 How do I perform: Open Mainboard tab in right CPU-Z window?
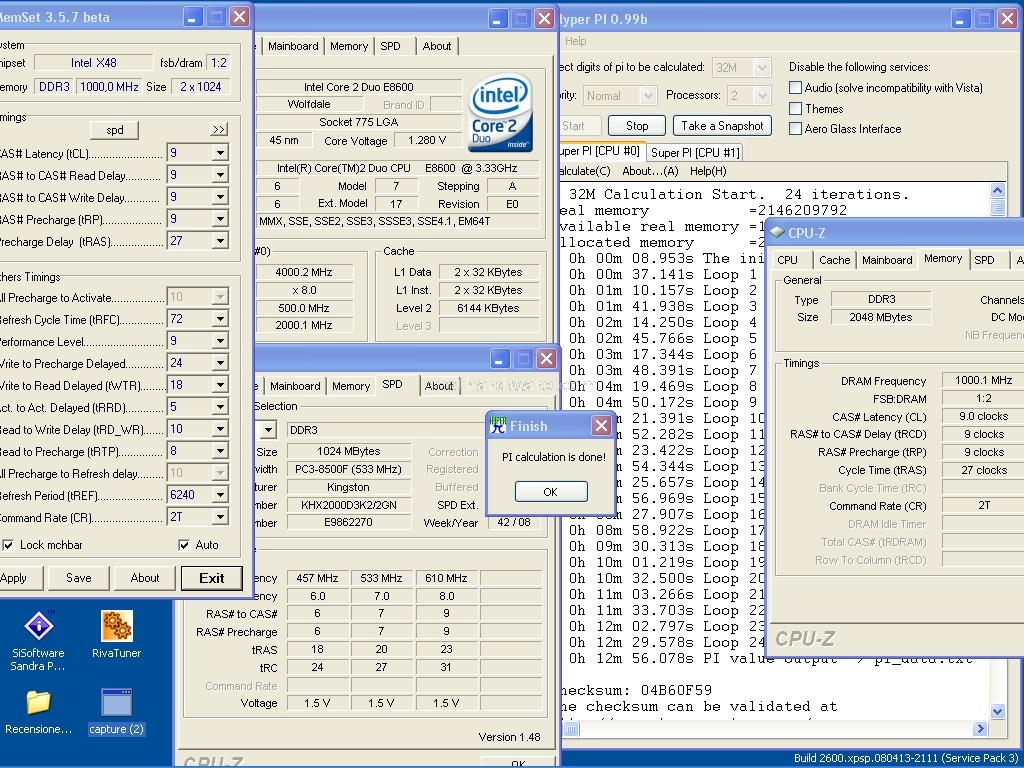point(887,260)
